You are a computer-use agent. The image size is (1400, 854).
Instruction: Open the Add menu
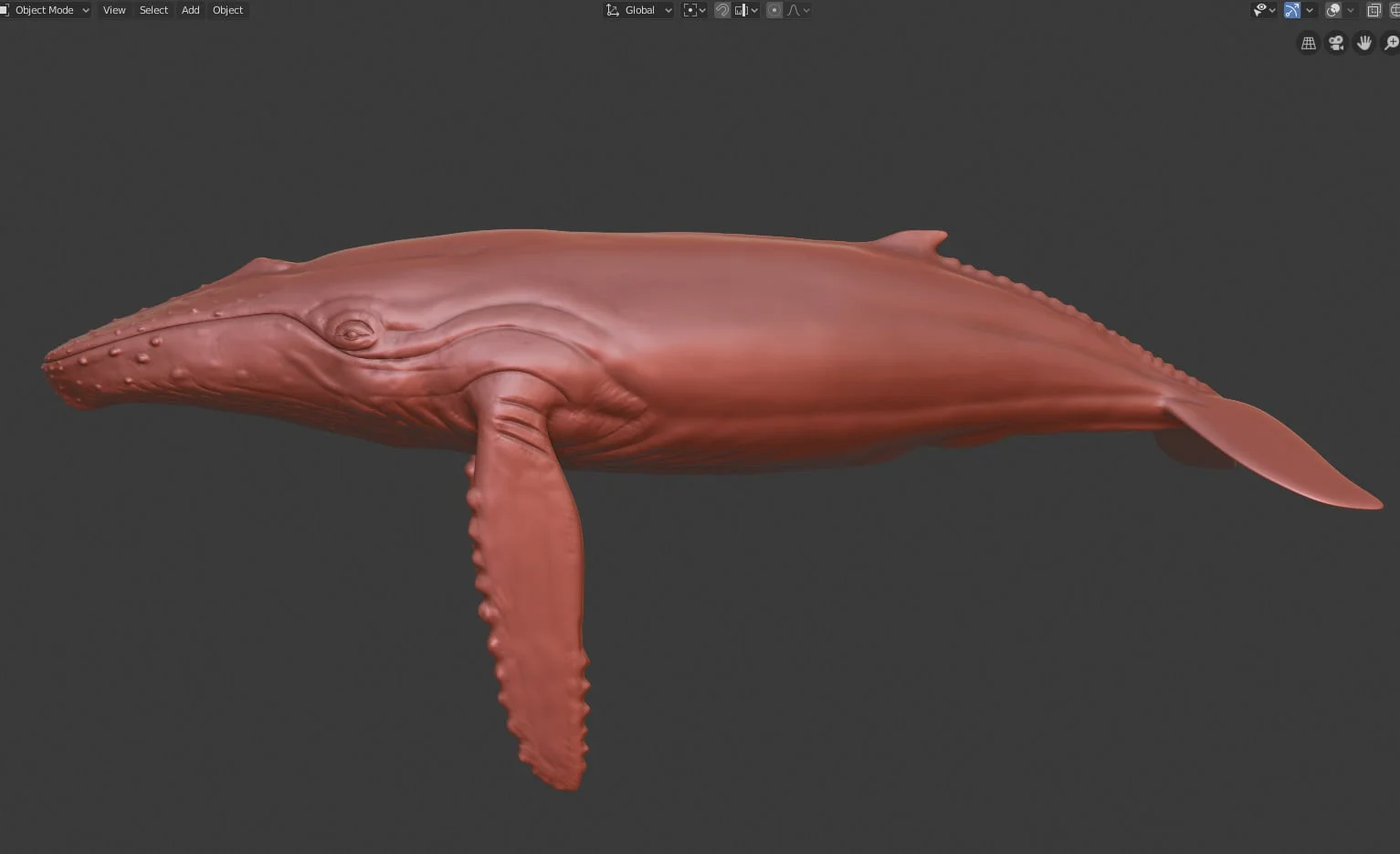pos(190,10)
